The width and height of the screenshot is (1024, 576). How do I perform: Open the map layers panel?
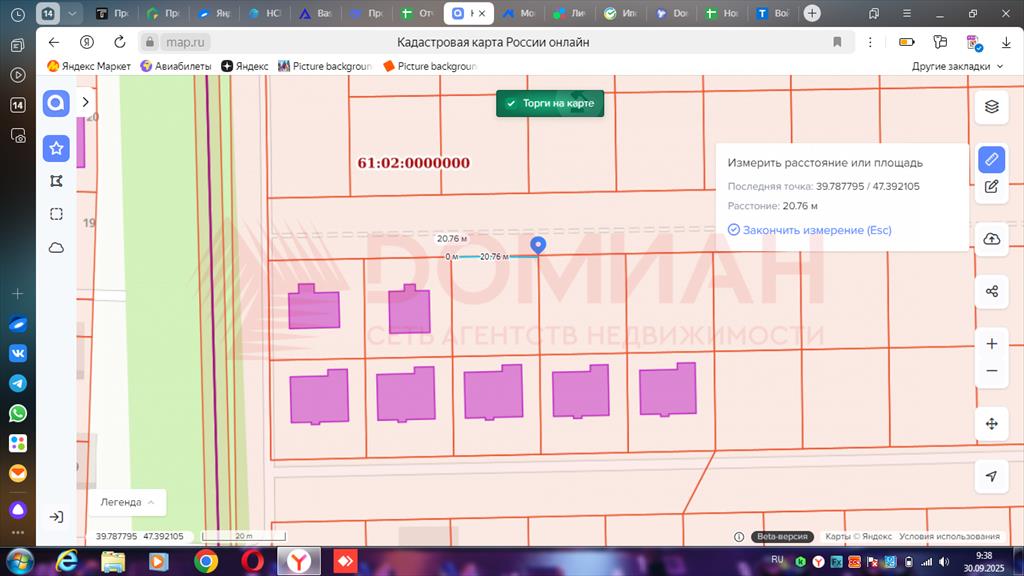pos(991,107)
